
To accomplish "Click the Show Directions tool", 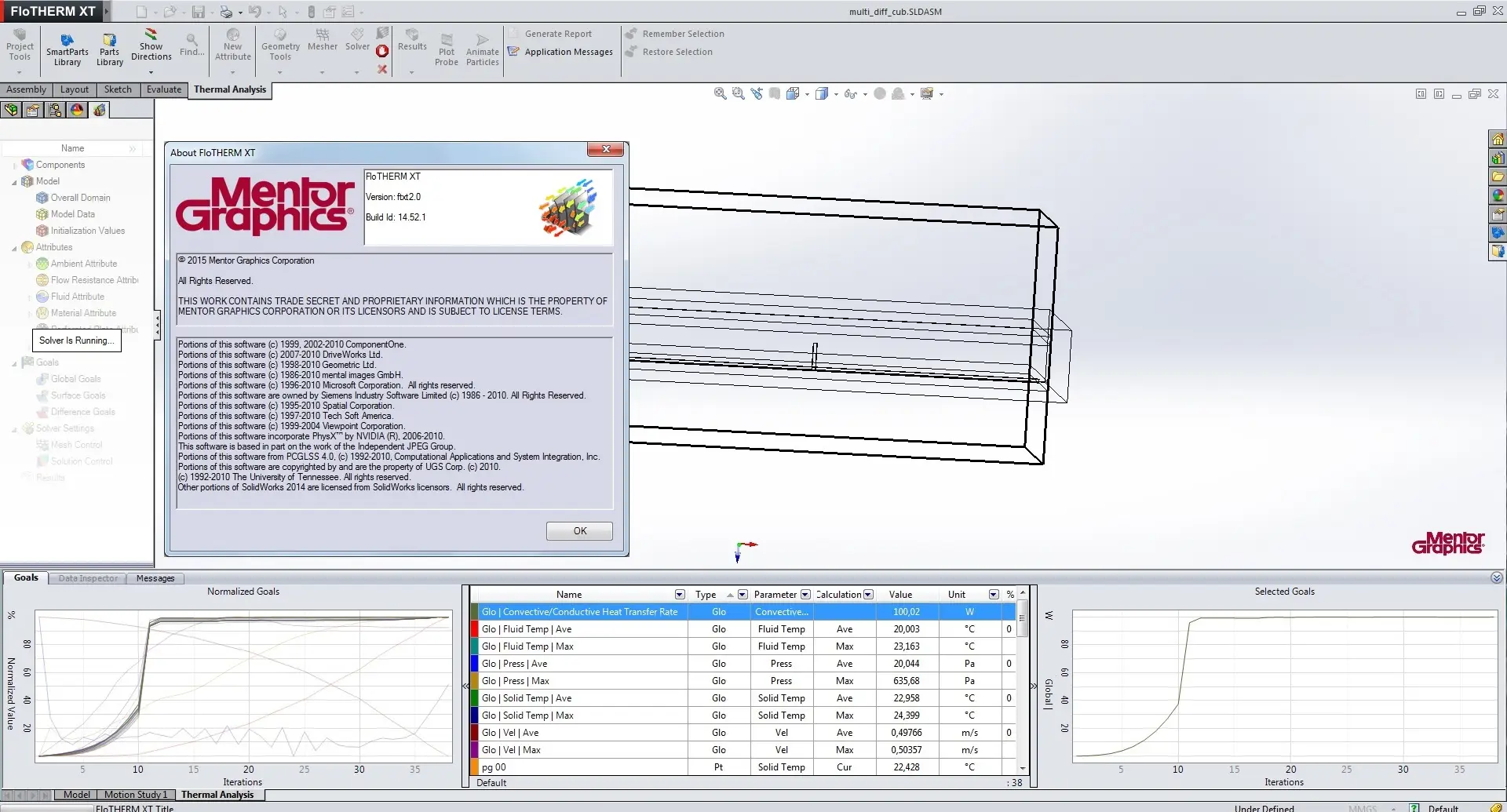I will coord(151,46).
